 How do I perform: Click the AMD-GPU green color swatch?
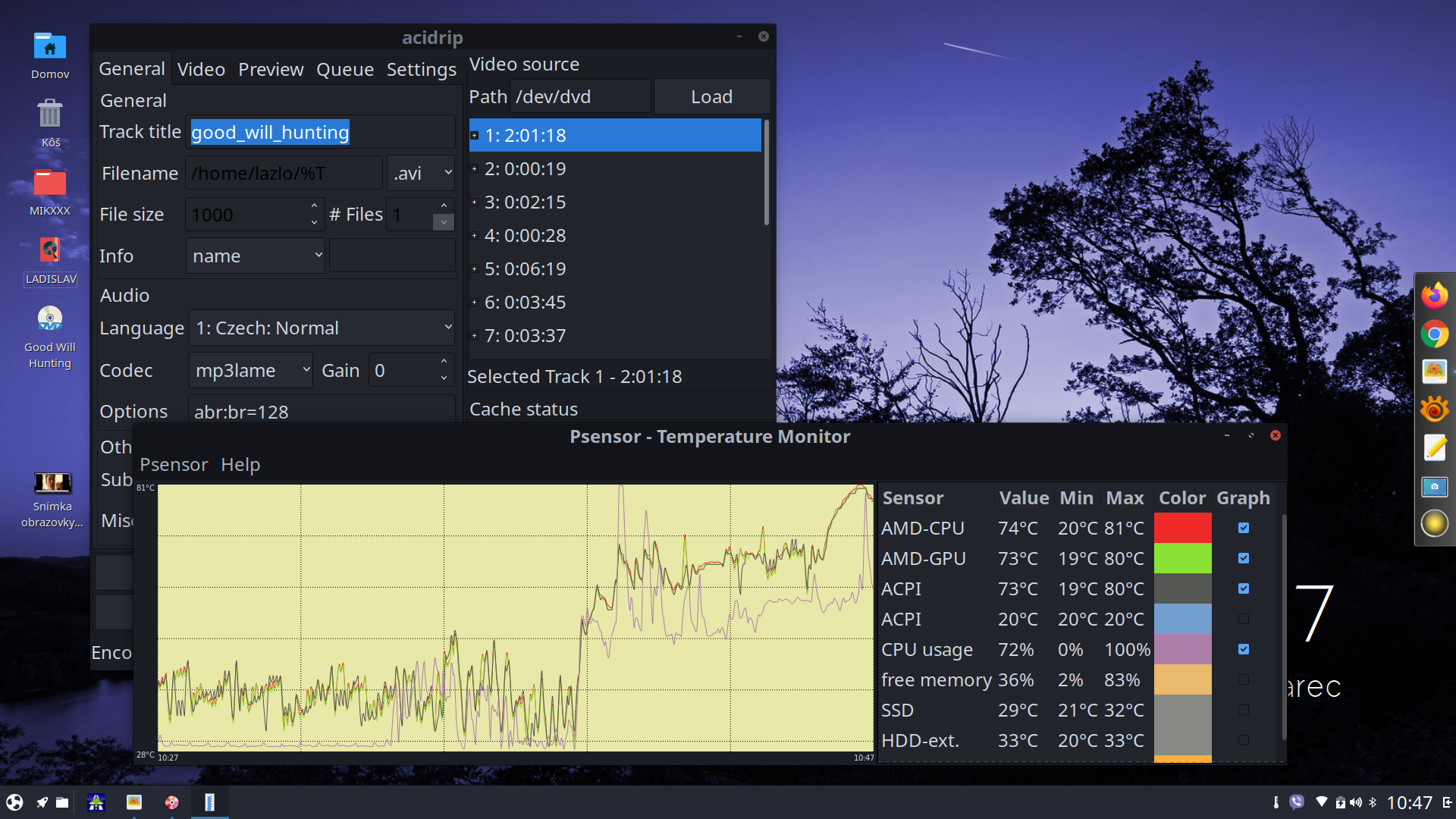tap(1182, 559)
